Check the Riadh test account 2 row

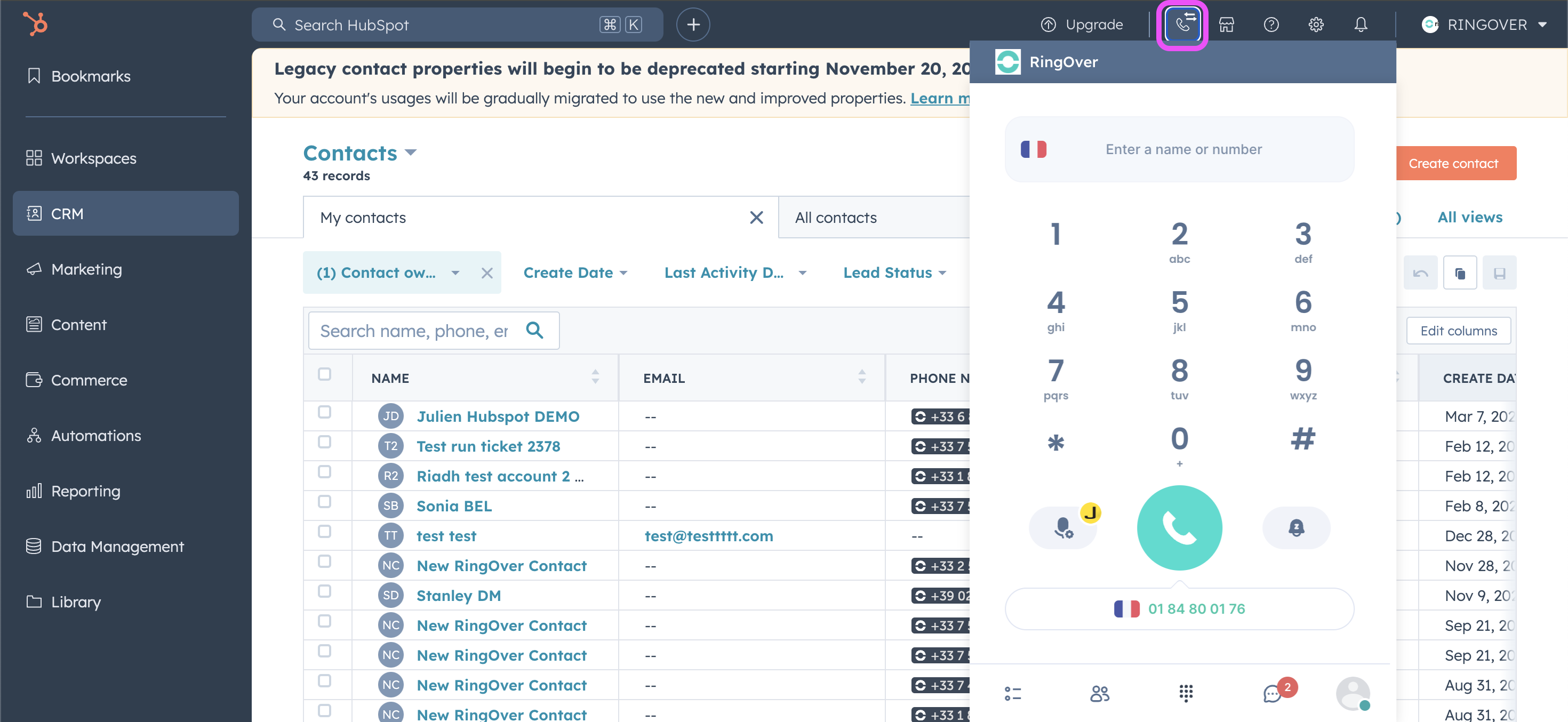click(x=324, y=472)
